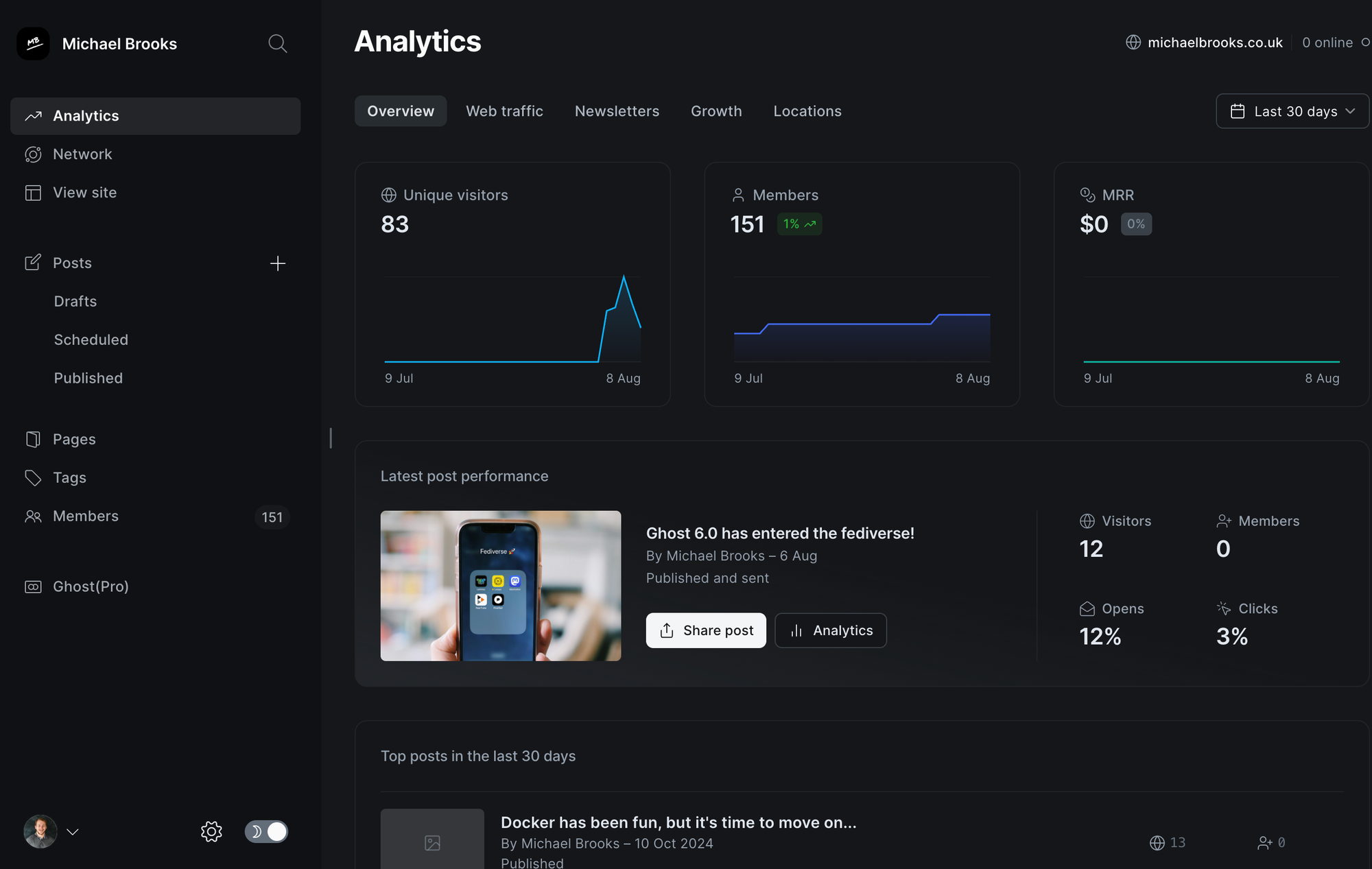Toggle the dark mode switch
1372x869 pixels.
pyautogui.click(x=266, y=831)
